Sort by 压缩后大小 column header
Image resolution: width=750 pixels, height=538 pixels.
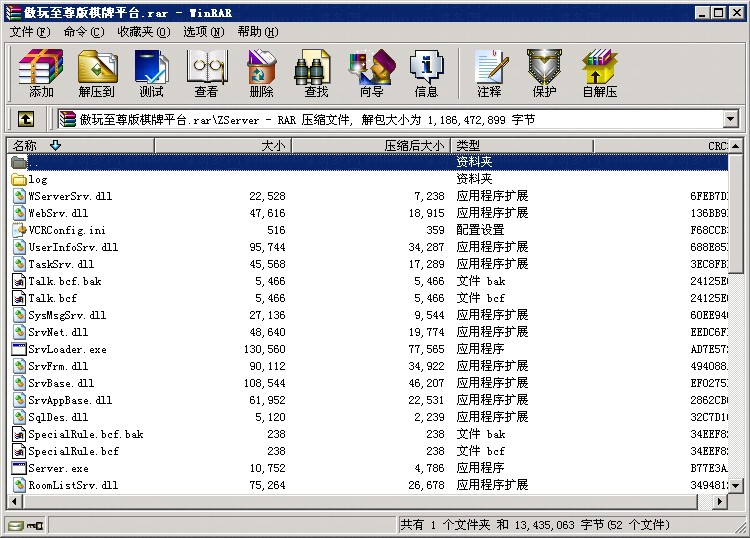point(414,146)
